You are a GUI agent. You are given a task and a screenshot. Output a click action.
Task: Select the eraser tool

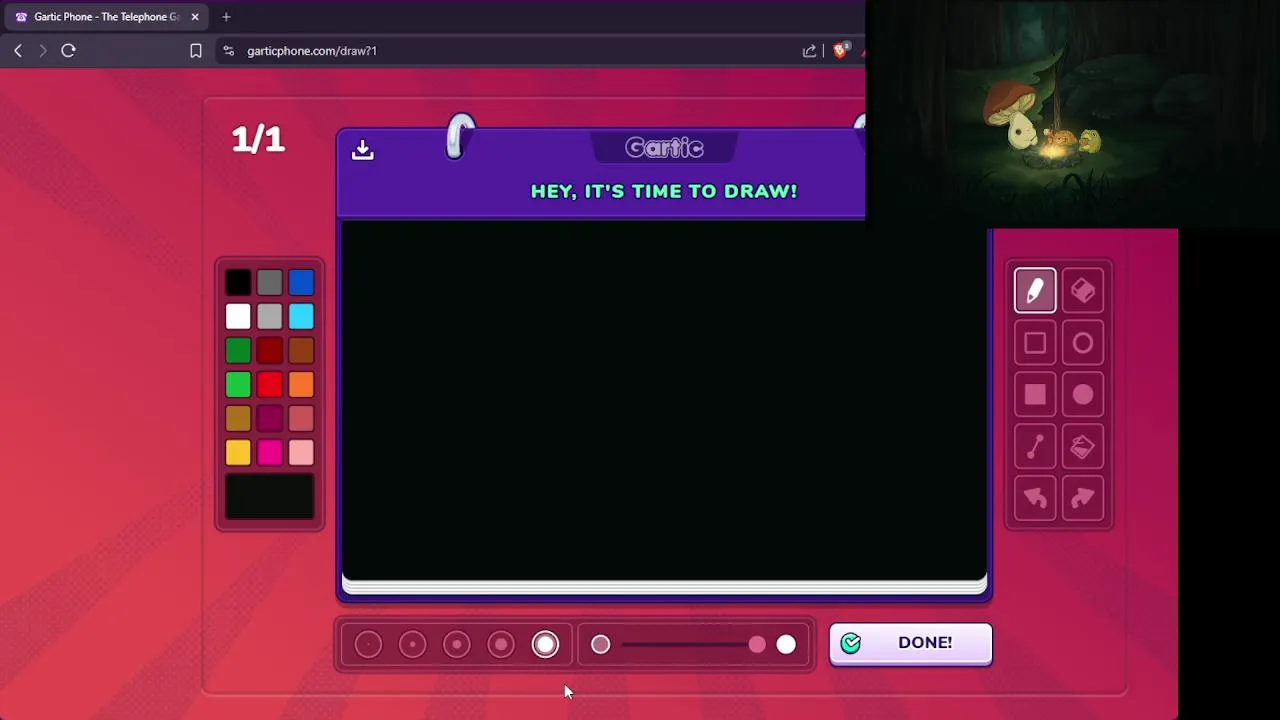pyautogui.click(x=1083, y=291)
